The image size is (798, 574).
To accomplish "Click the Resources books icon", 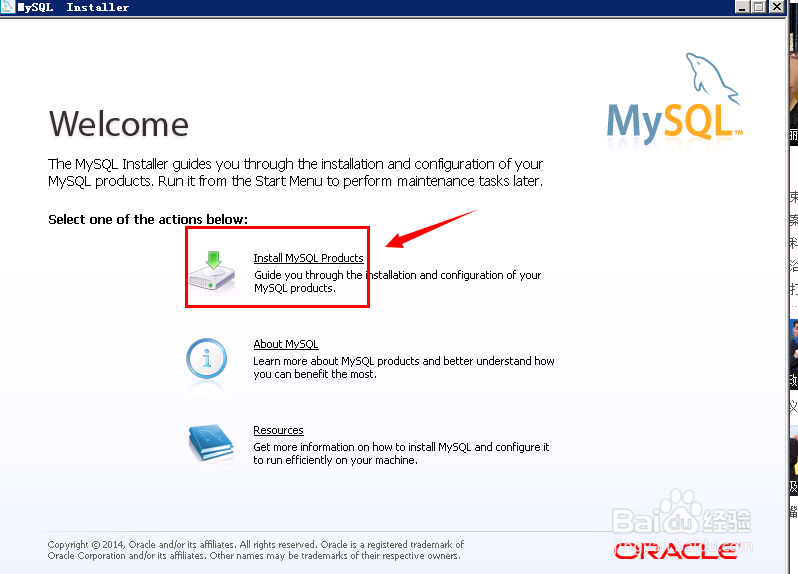I will 211,443.
